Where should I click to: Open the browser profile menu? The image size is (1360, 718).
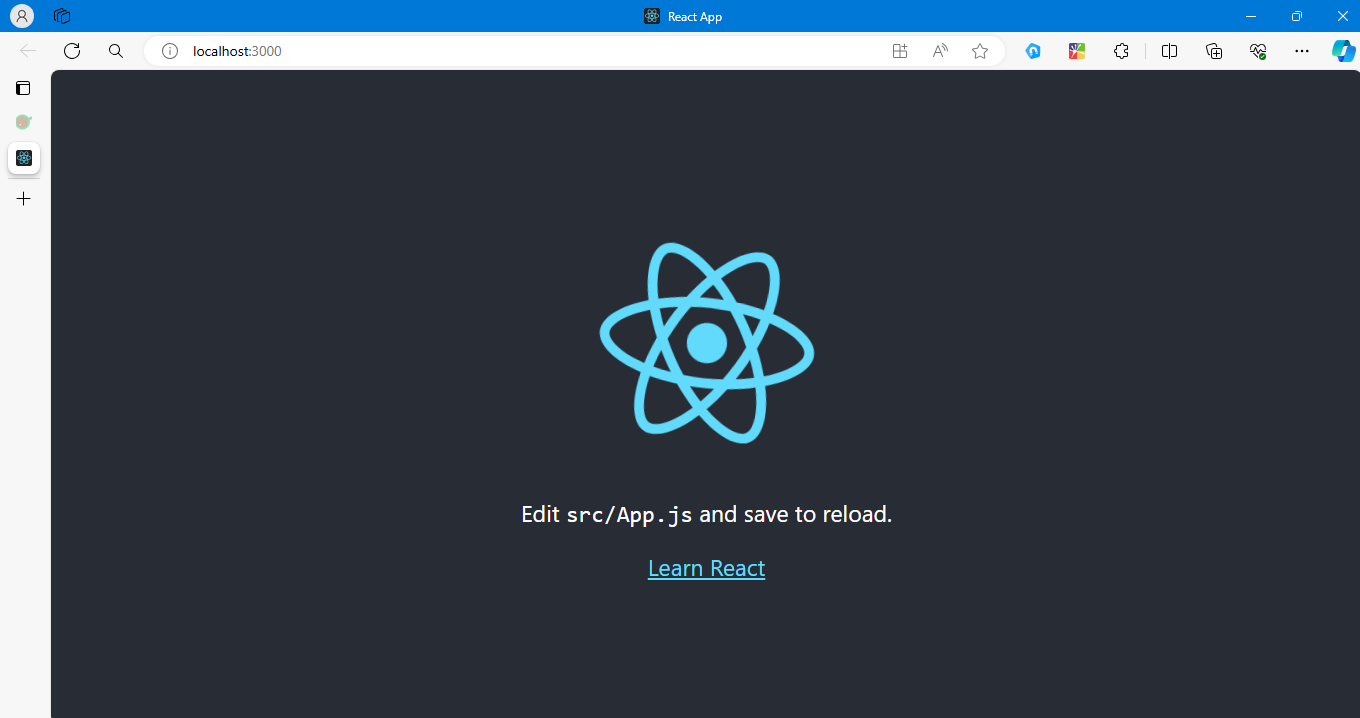[x=21, y=16]
